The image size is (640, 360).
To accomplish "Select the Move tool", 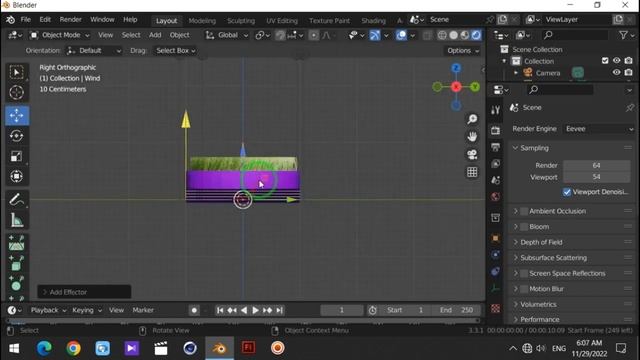I will [17, 116].
